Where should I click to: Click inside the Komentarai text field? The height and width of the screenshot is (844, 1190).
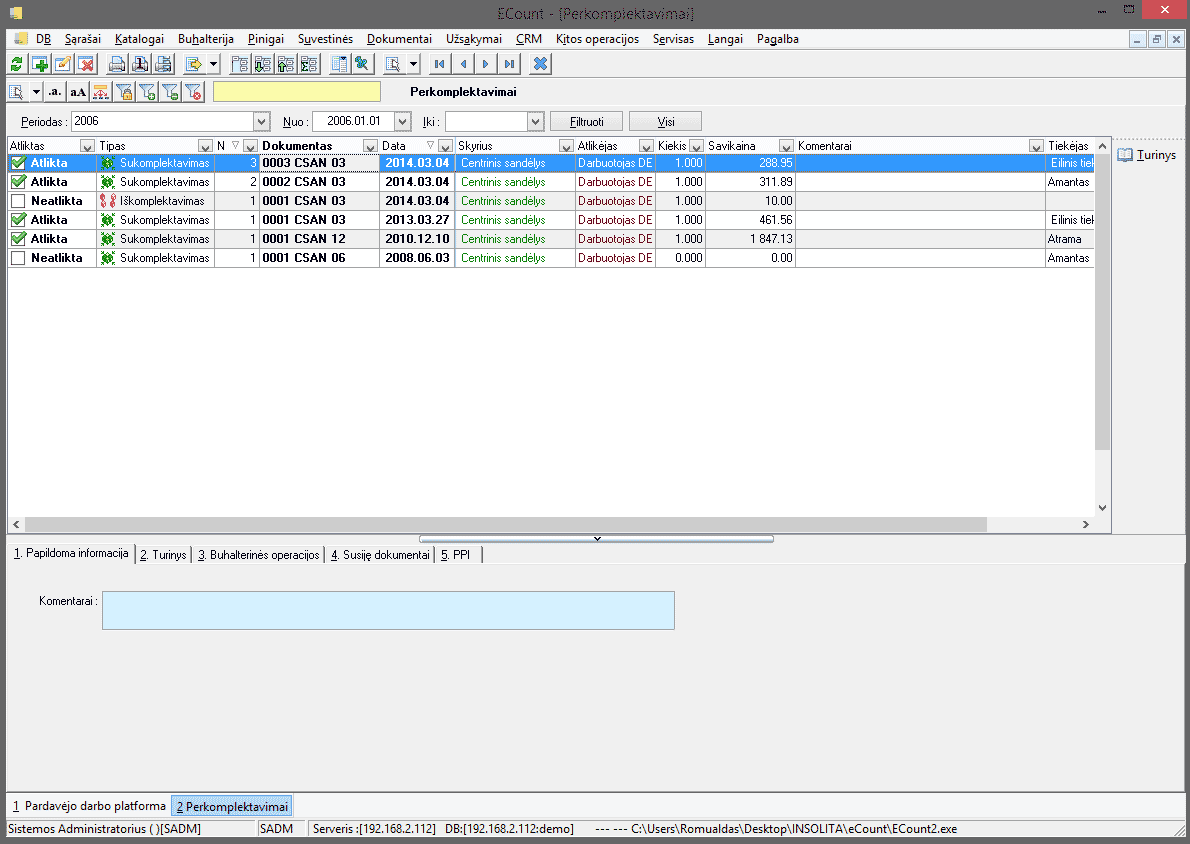click(388, 610)
